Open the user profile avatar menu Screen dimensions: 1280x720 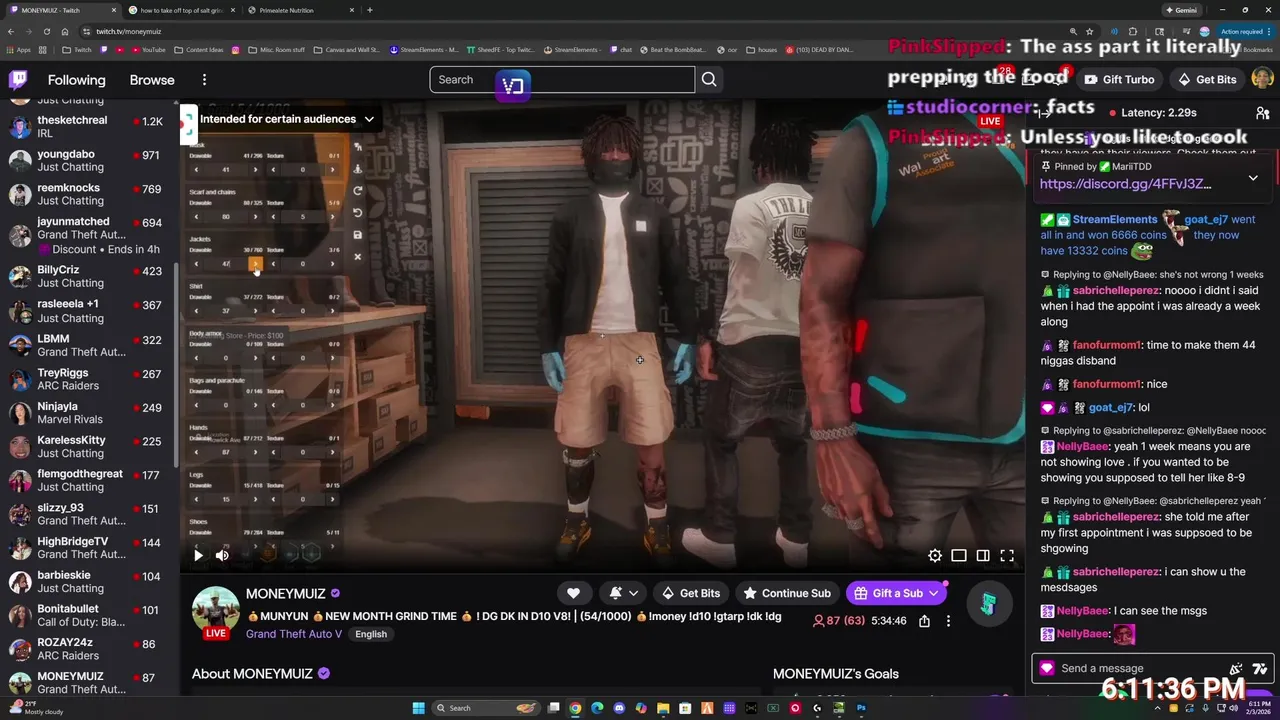[1262, 79]
